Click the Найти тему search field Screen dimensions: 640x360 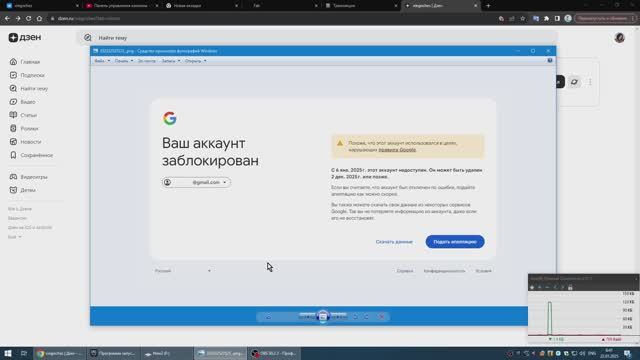318,38
